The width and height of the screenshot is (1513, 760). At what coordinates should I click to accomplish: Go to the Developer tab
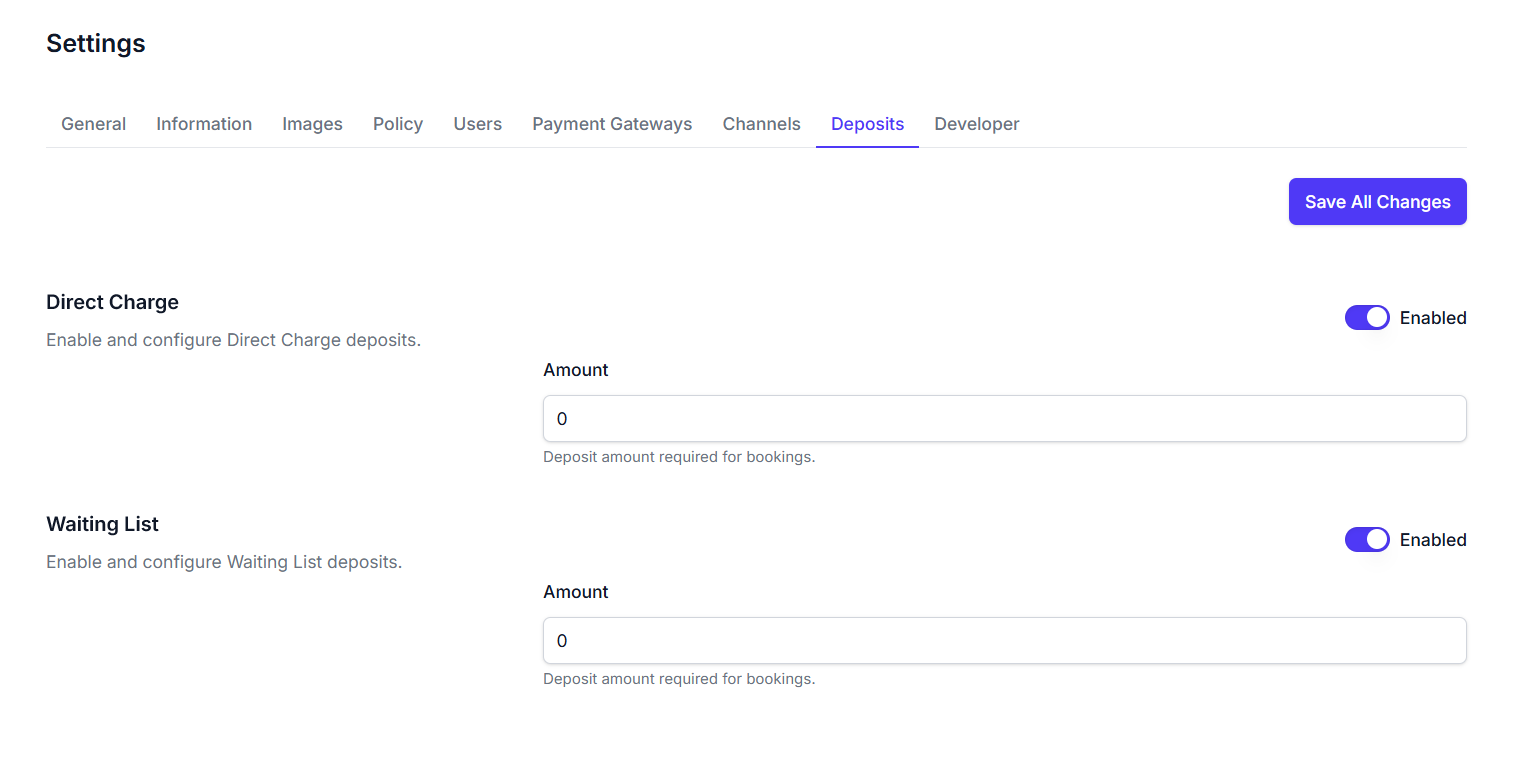(x=976, y=124)
